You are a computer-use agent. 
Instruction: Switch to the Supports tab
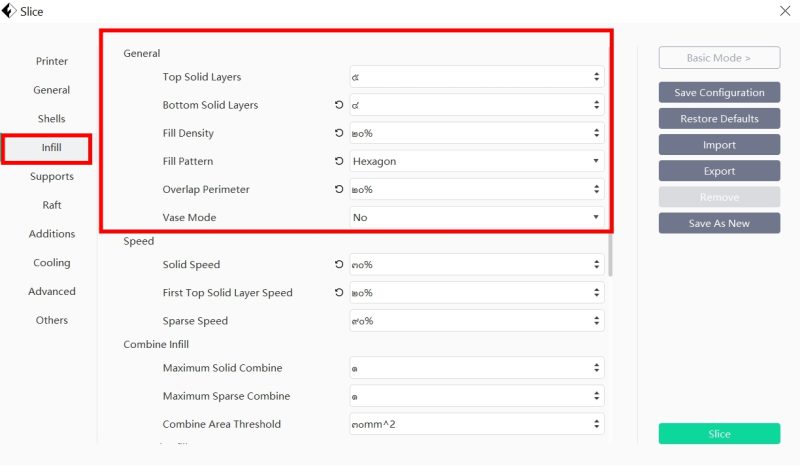[52, 176]
